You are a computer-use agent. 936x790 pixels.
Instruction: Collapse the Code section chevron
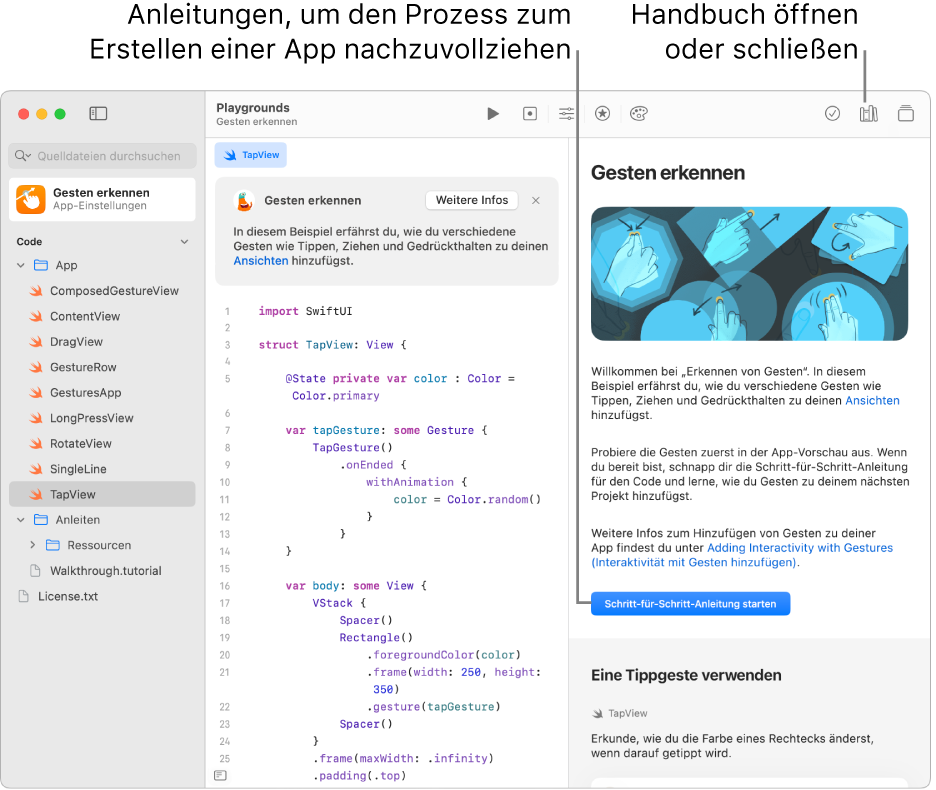point(184,242)
